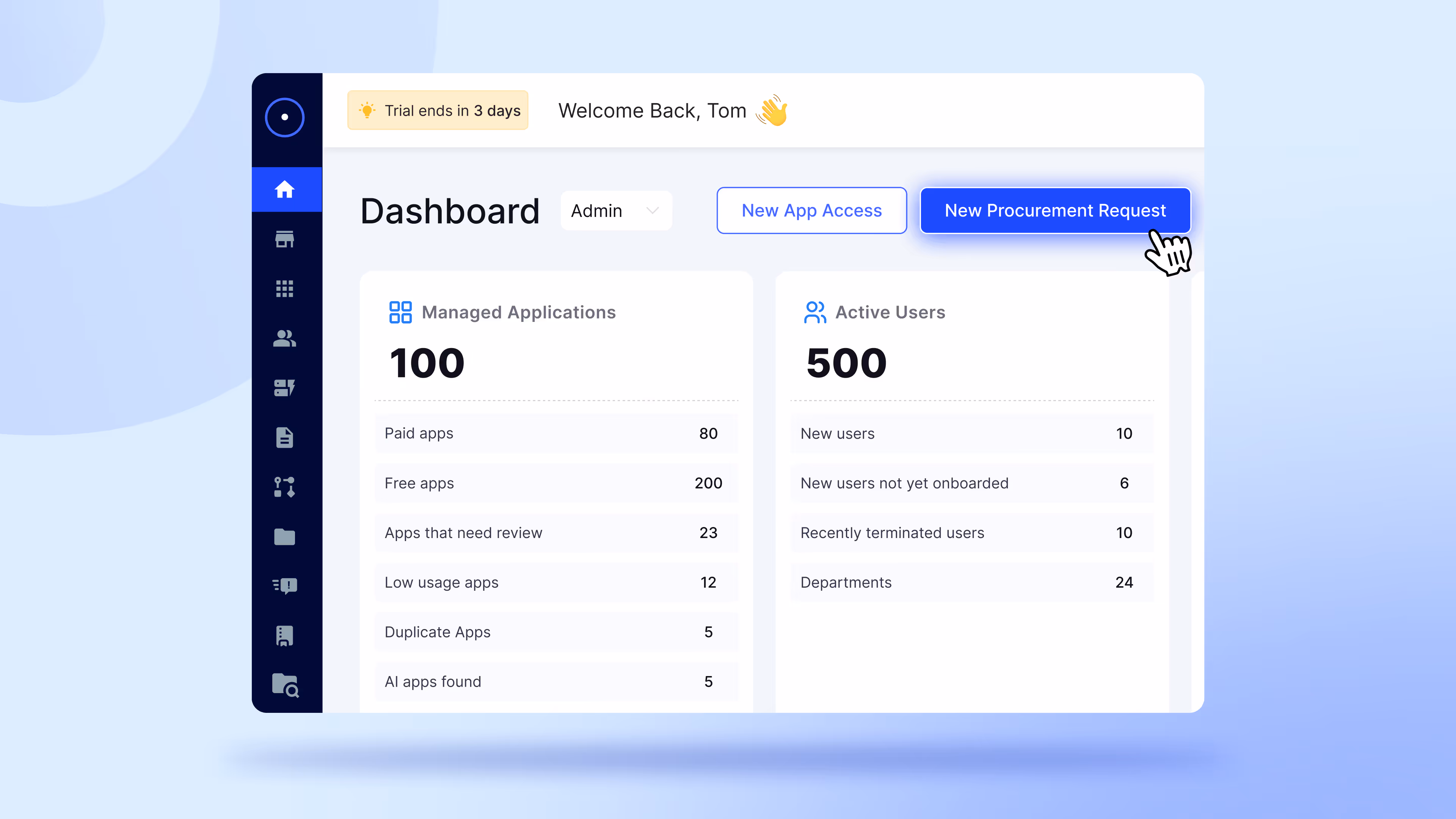Click the New users not yet onboarded row
The image size is (1456, 819).
coord(971,483)
